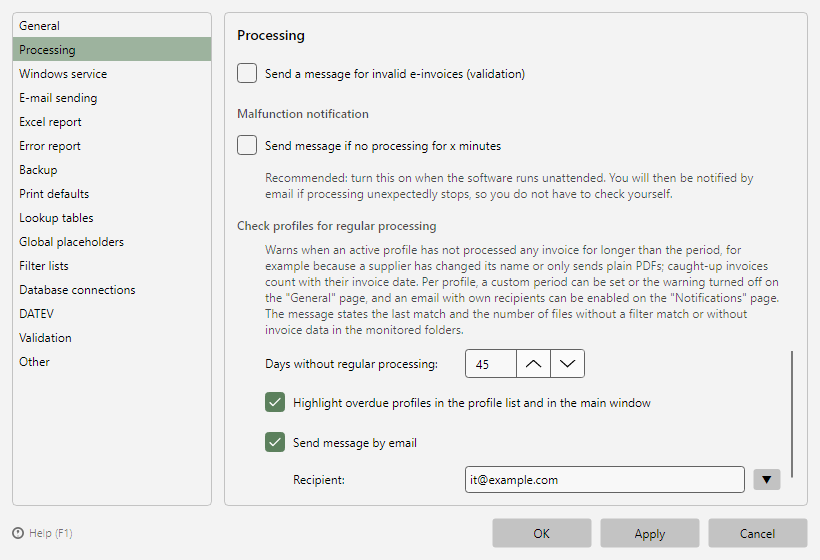This screenshot has height=560, width=820.
Task: Click the Cancel button
Action: (758, 533)
